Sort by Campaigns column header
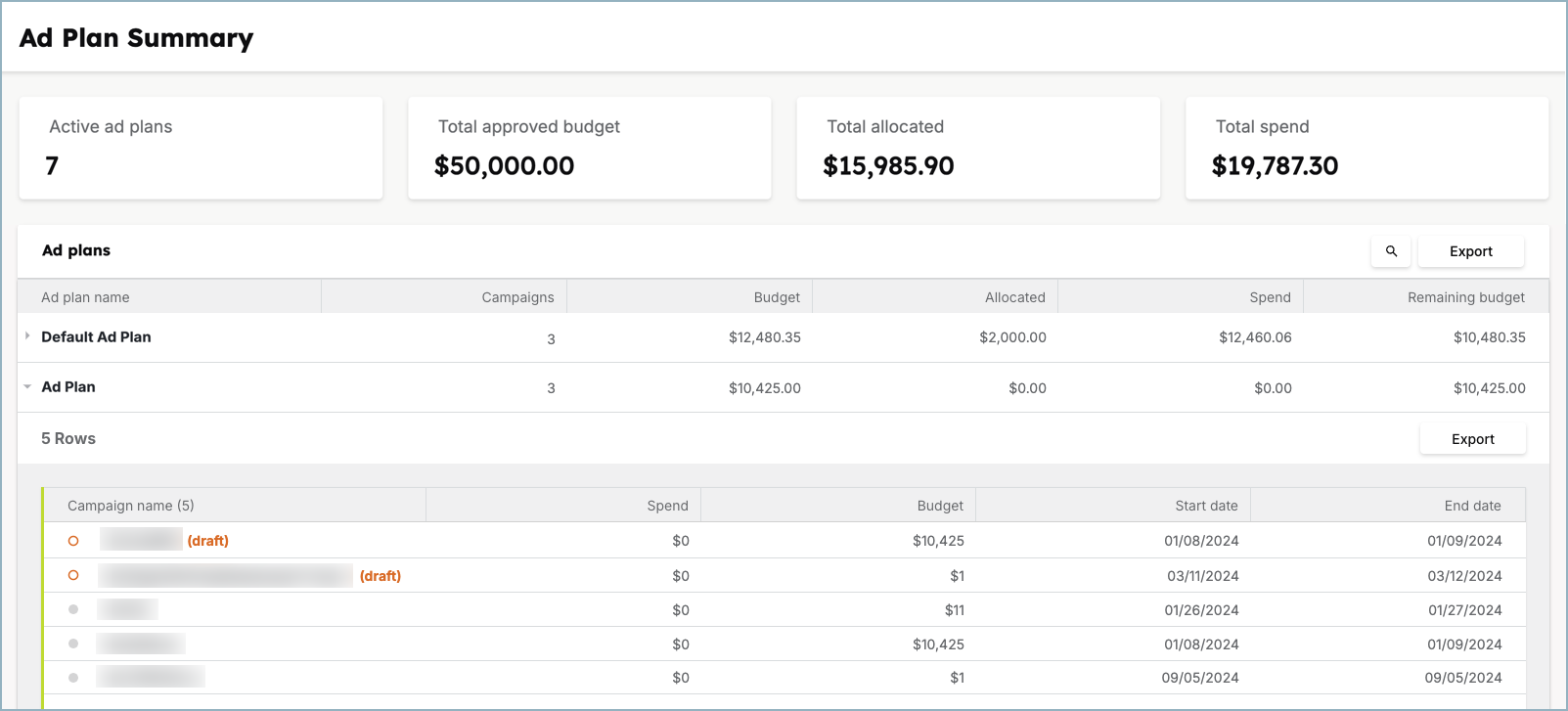Image resolution: width=1568 pixels, height=711 pixels. 517,297
